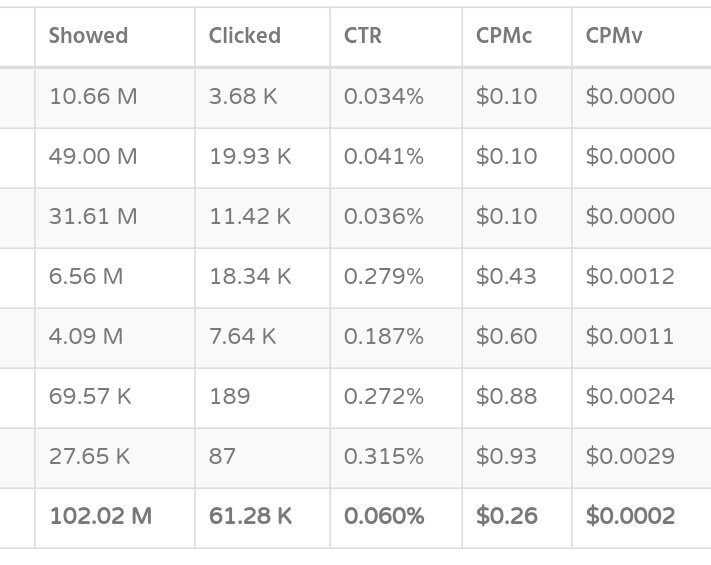Image resolution: width=711 pixels, height=565 pixels.
Task: Select the 0.187% CTR cell
Action: tap(384, 337)
